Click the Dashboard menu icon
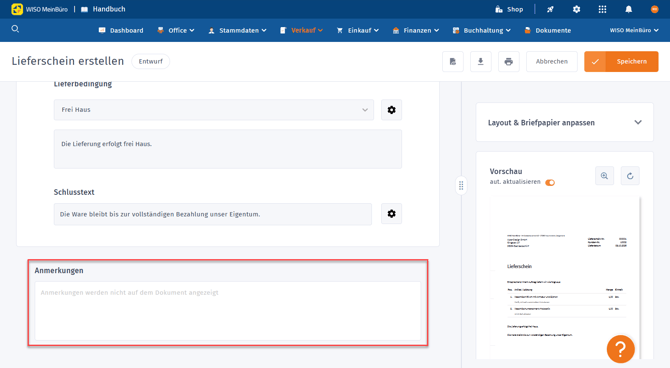 pyautogui.click(x=102, y=30)
